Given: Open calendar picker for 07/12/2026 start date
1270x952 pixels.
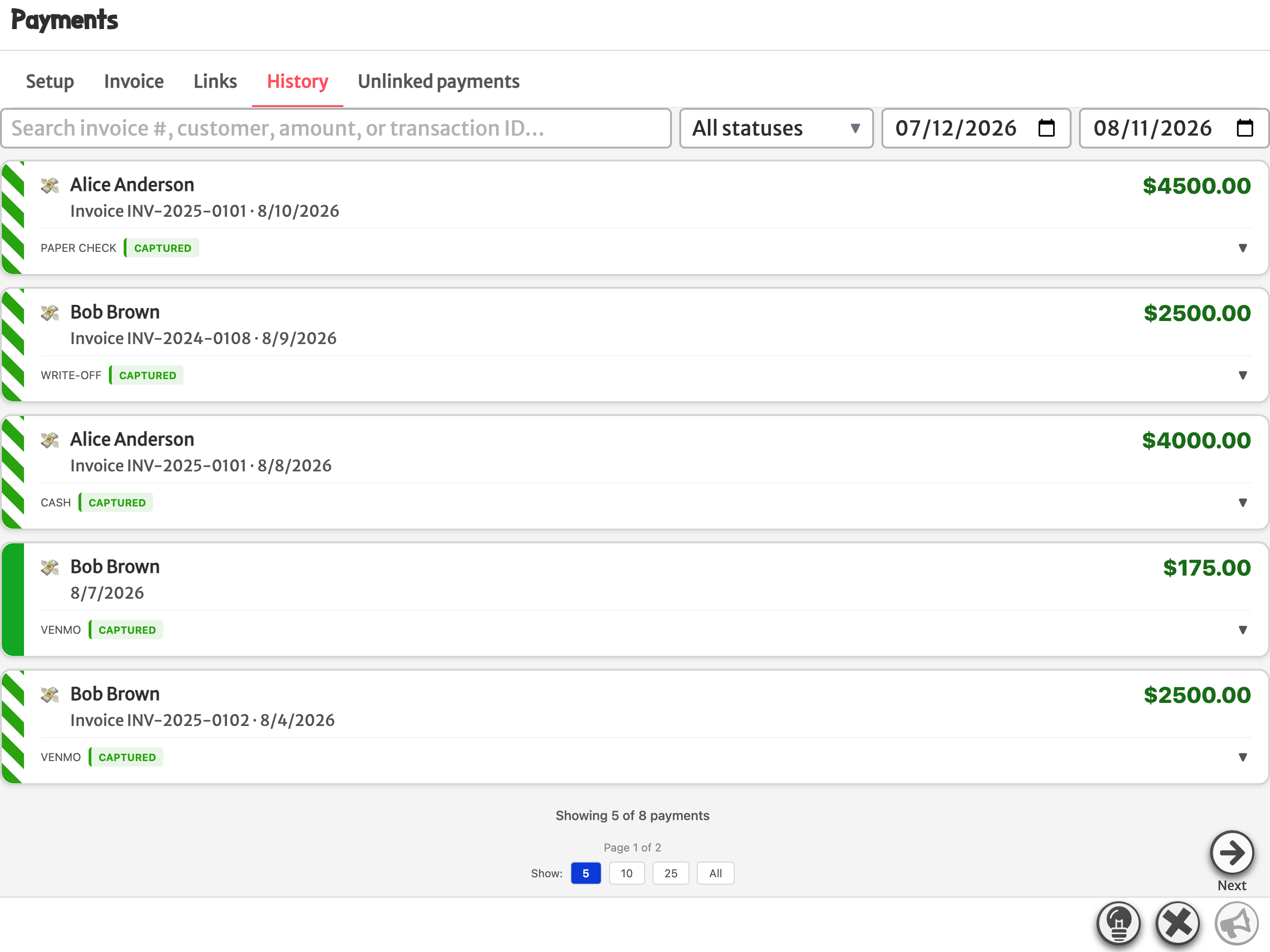Looking at the screenshot, I should click(x=1047, y=128).
